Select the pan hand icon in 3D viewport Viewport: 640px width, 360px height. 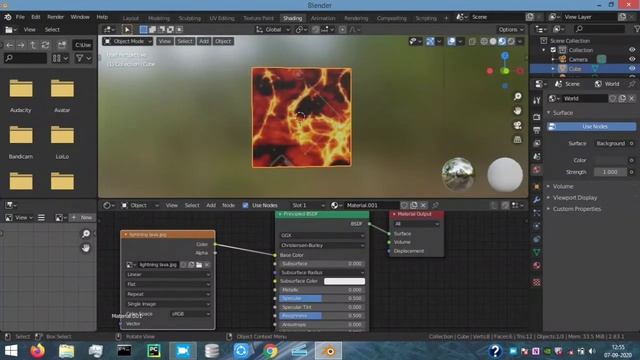[x=518, y=111]
